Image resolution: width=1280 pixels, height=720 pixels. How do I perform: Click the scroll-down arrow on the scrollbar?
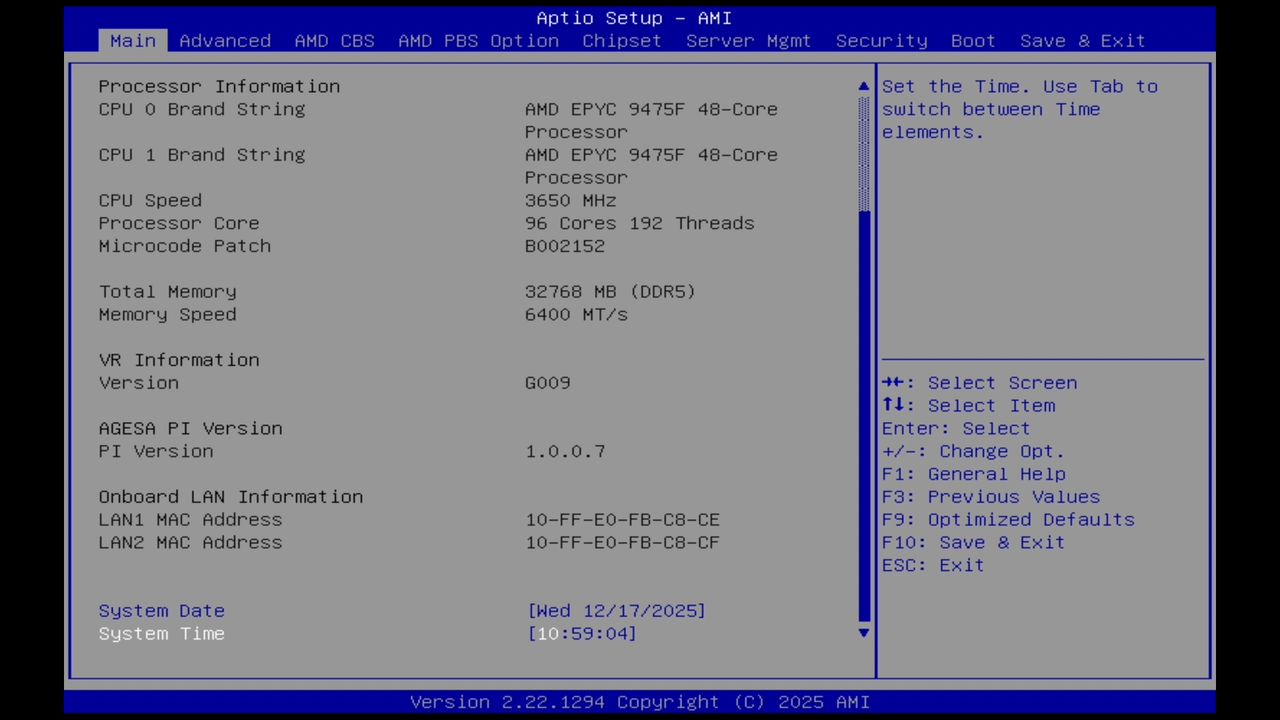click(863, 633)
